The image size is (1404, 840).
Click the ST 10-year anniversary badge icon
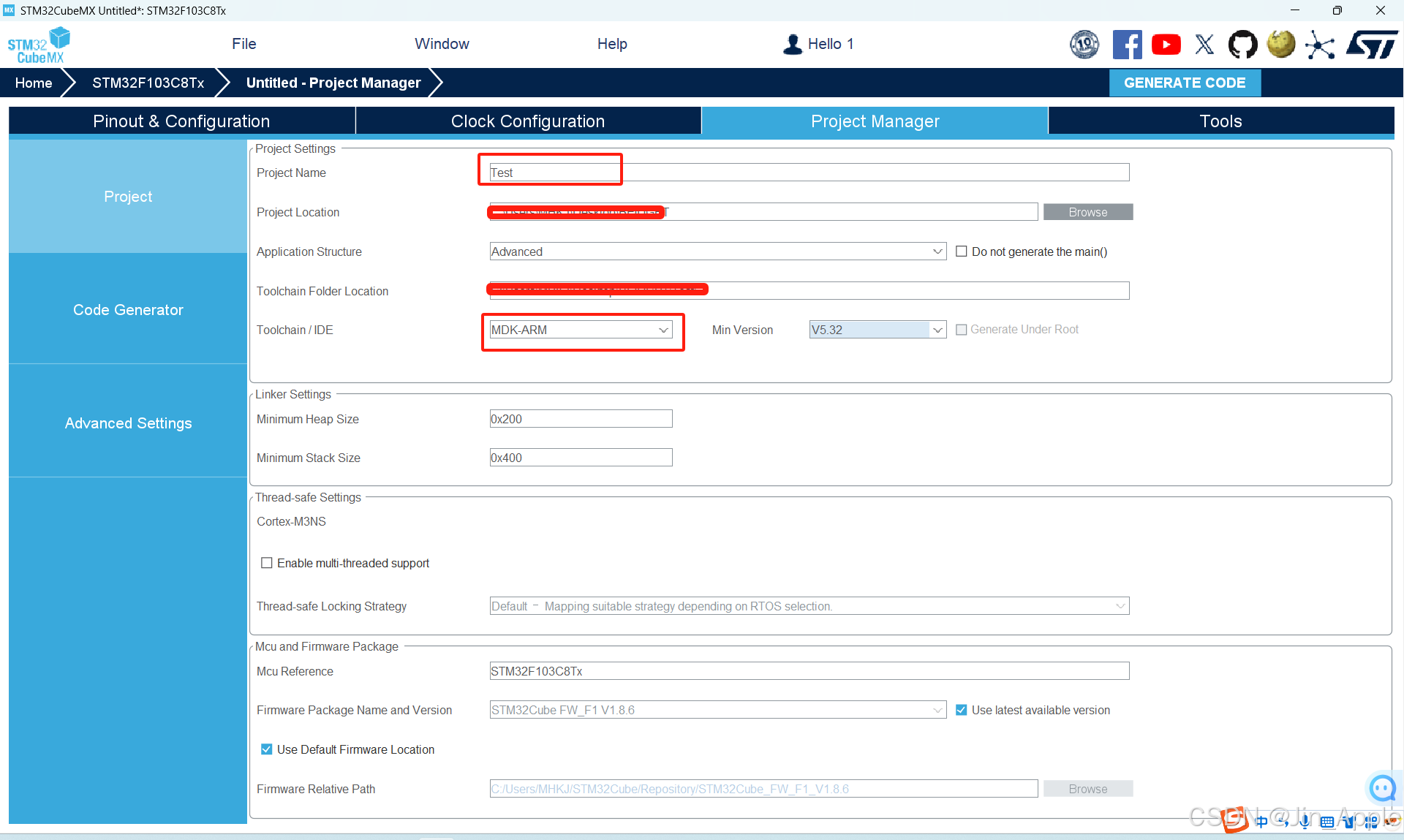[x=1084, y=45]
